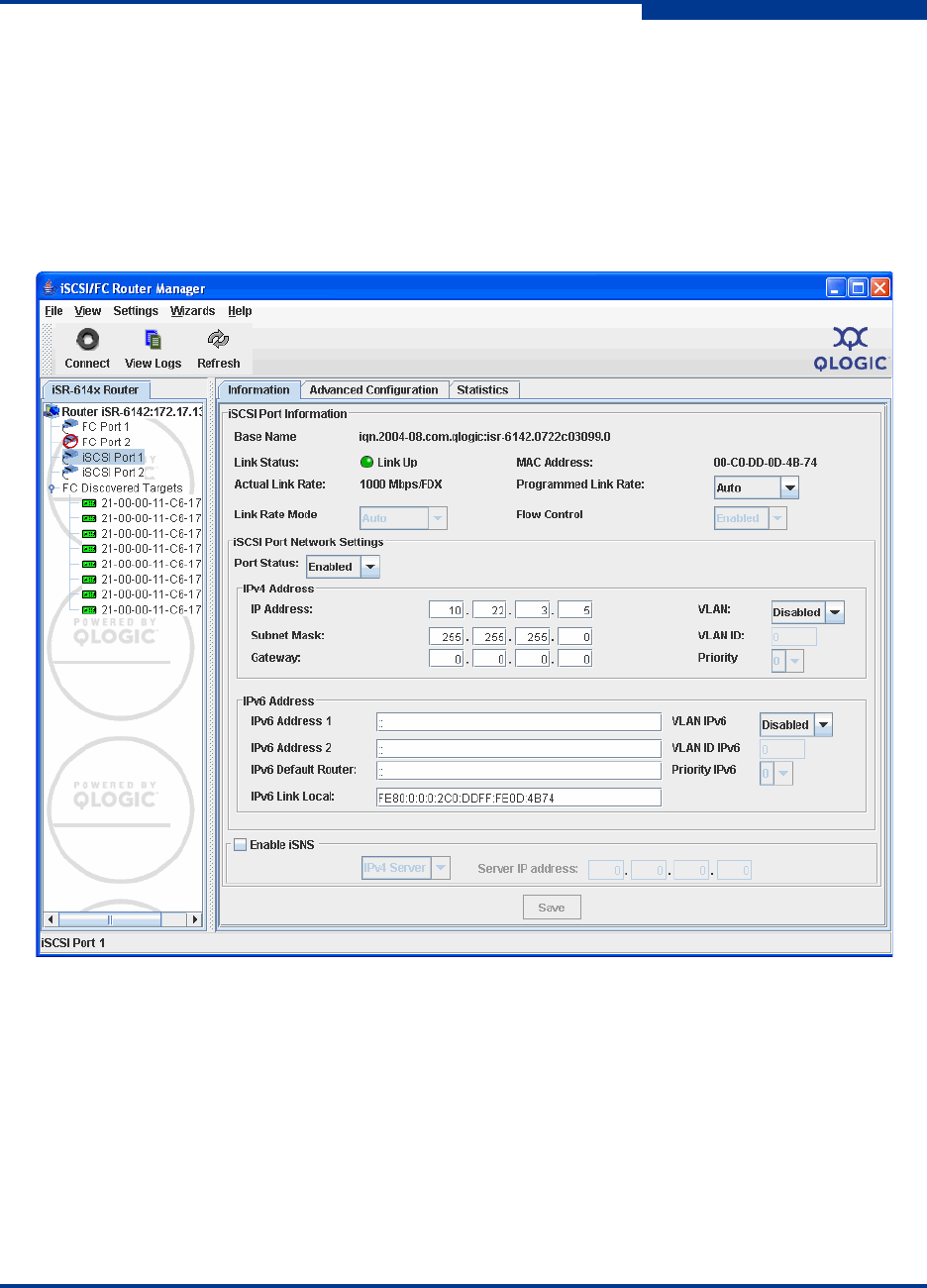This screenshot has height=1288, width=927.
Task: Click the green Link Up status indicator
Action: coord(366,463)
